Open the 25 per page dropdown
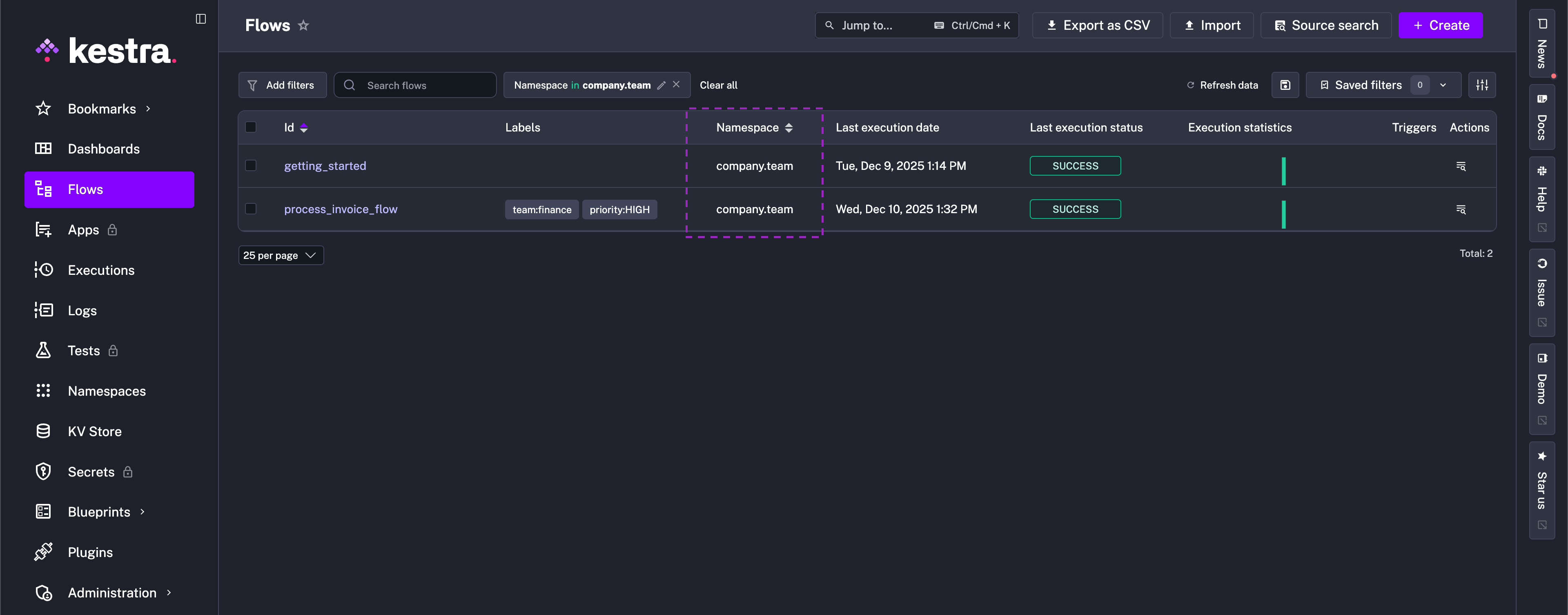The height and width of the screenshot is (615, 1568). 280,255
